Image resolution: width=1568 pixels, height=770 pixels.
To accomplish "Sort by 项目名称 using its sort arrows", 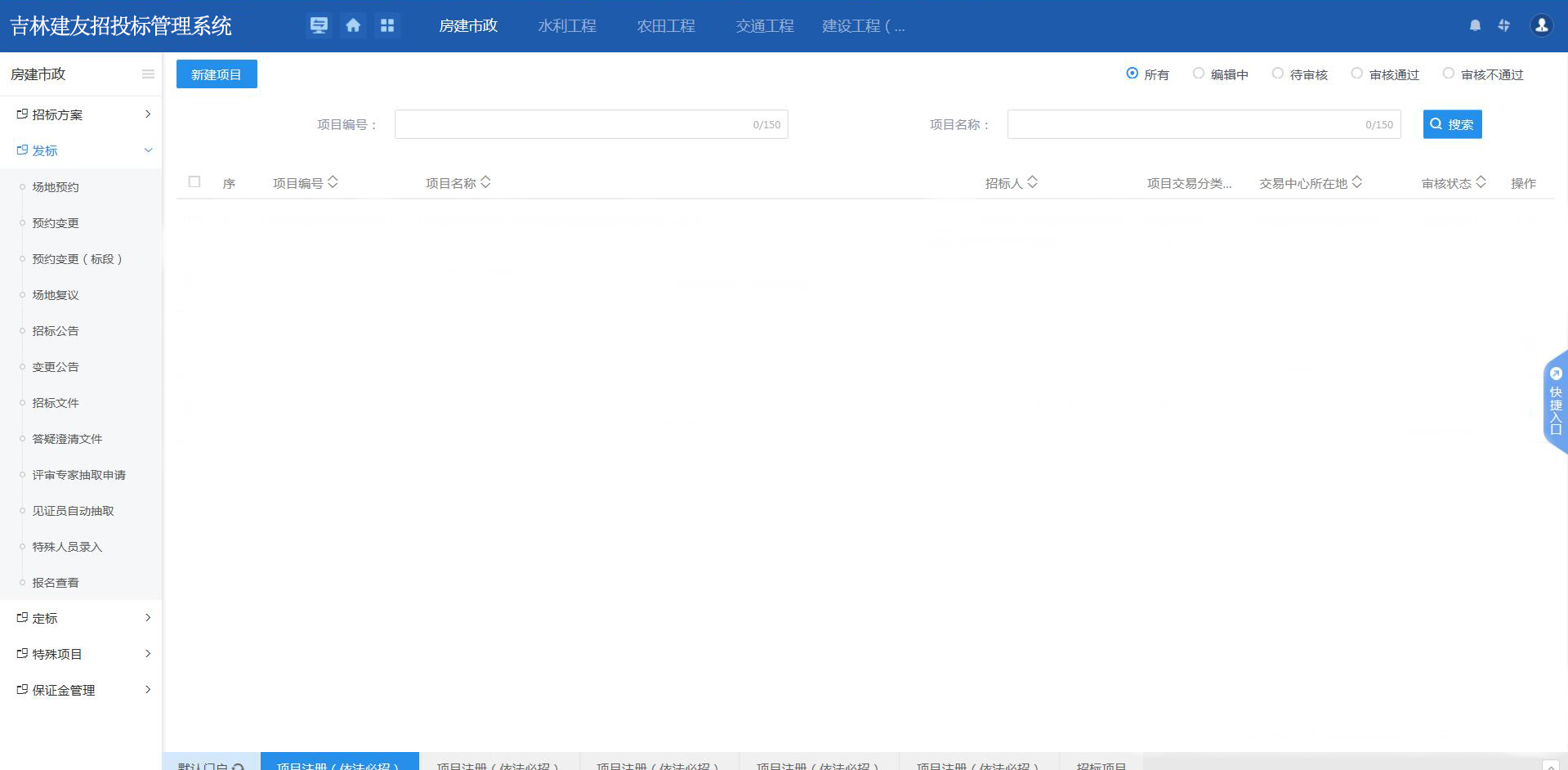I will (485, 182).
